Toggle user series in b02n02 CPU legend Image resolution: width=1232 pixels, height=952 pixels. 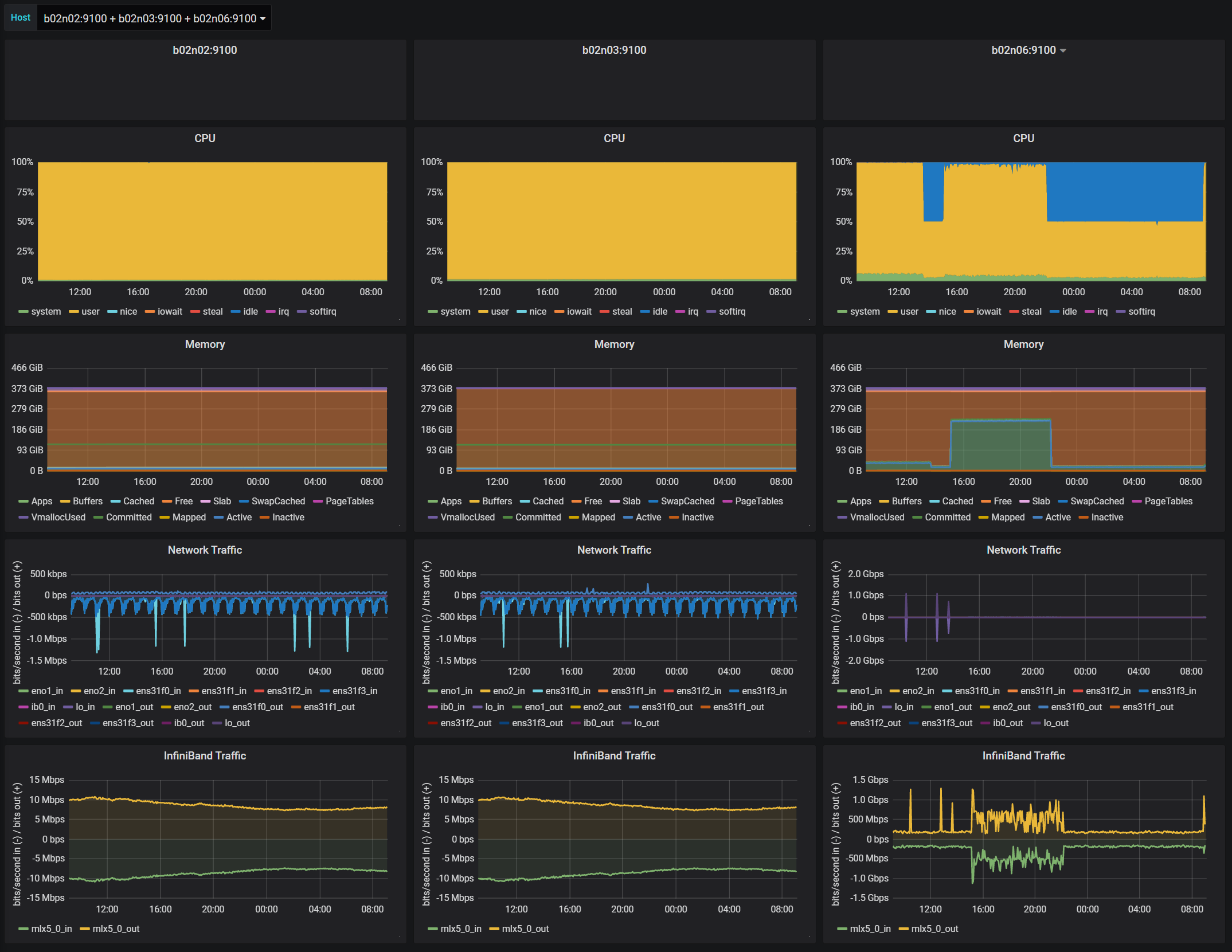[90, 311]
